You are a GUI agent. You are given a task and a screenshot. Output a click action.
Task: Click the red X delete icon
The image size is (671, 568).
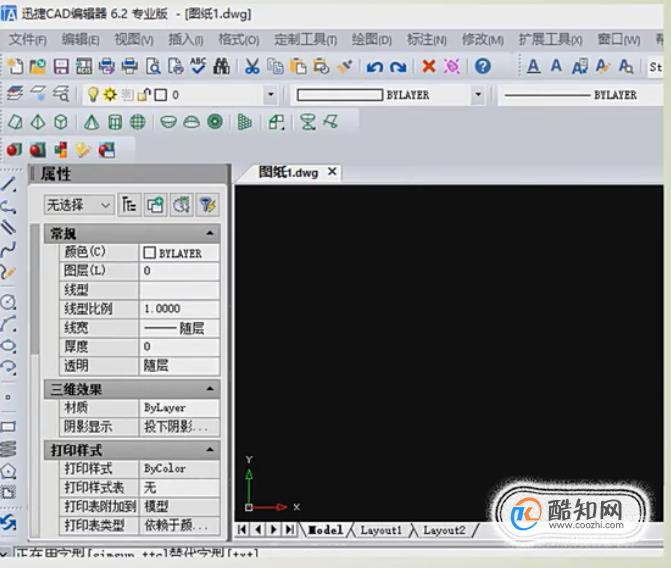click(429, 66)
